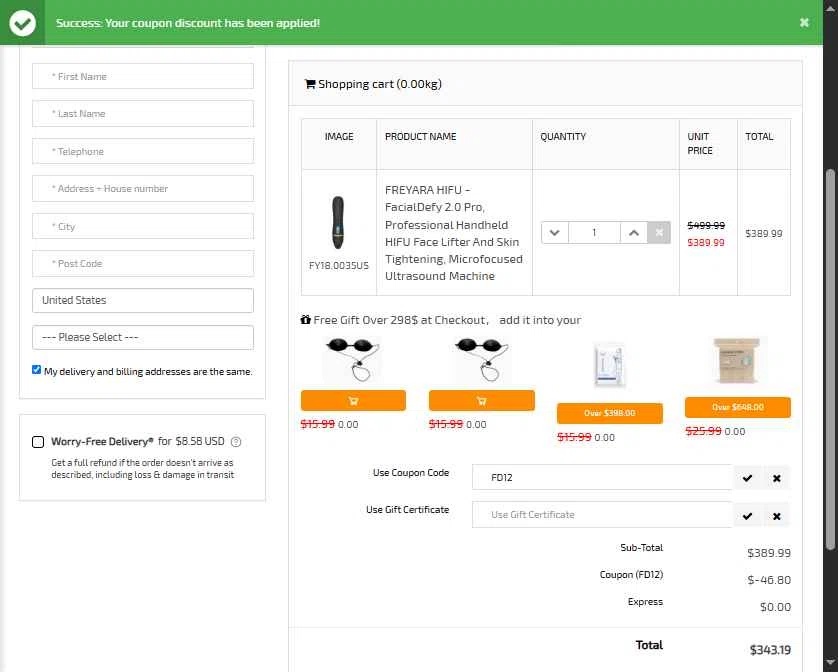Click the Over $398.00 gift button
Image resolution: width=838 pixels, height=672 pixels.
[x=610, y=413]
